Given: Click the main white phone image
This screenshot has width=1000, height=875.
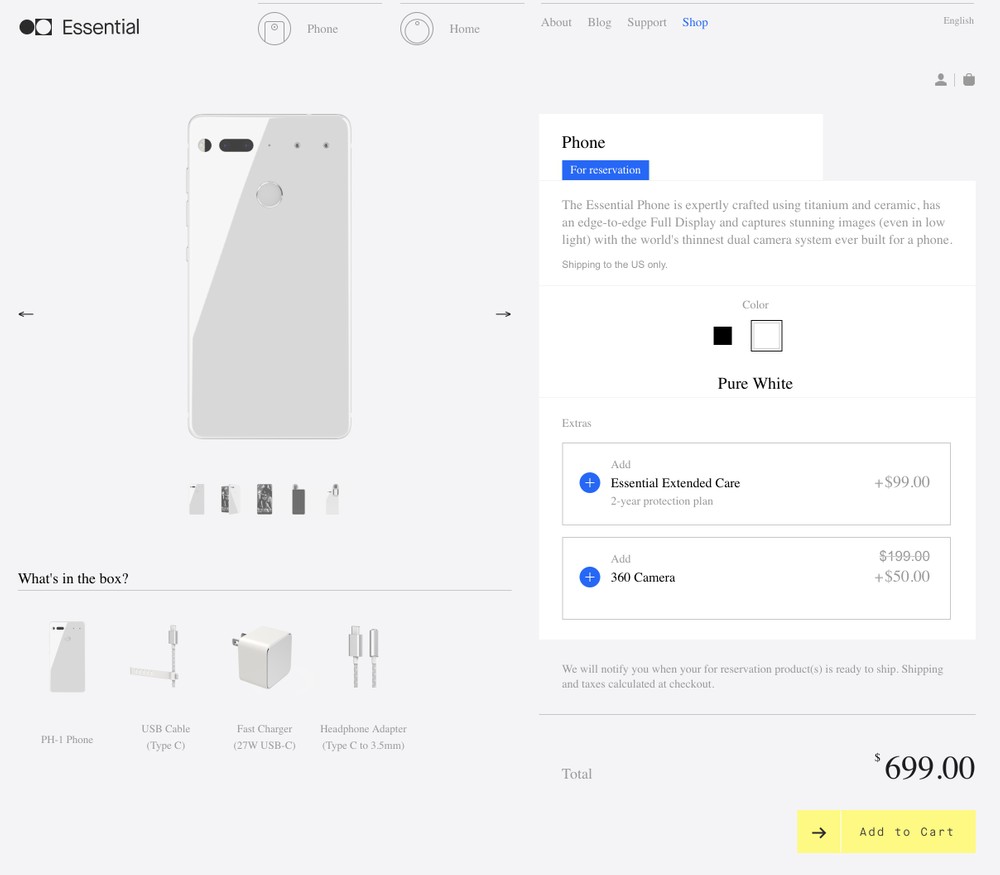Looking at the screenshot, I should tap(269, 276).
